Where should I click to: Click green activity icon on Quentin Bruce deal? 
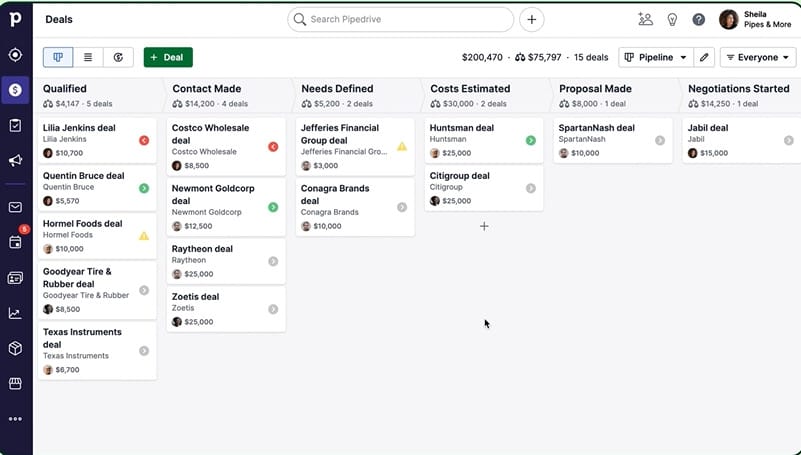tap(144, 188)
